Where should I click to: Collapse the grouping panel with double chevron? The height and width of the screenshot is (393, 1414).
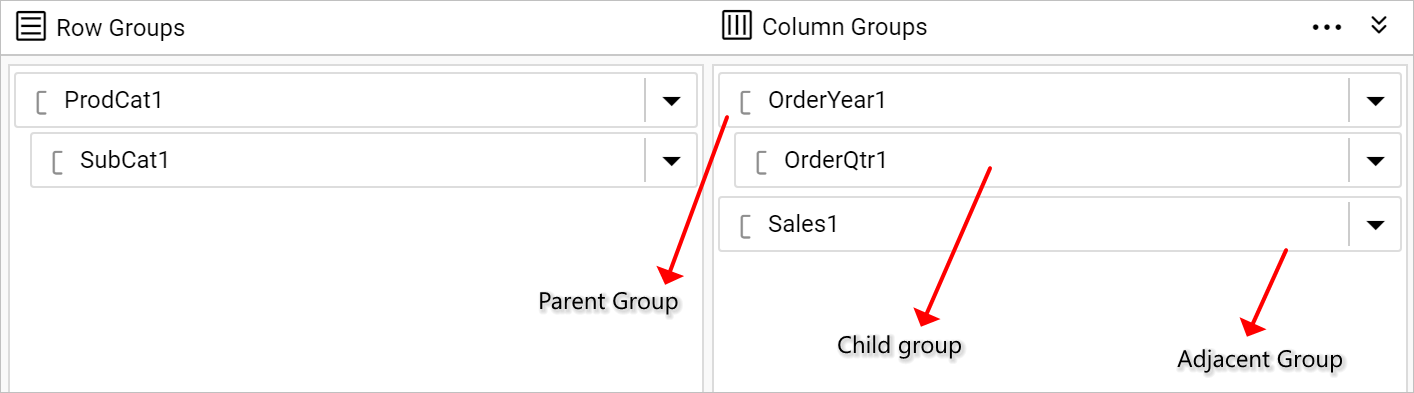[x=1379, y=25]
